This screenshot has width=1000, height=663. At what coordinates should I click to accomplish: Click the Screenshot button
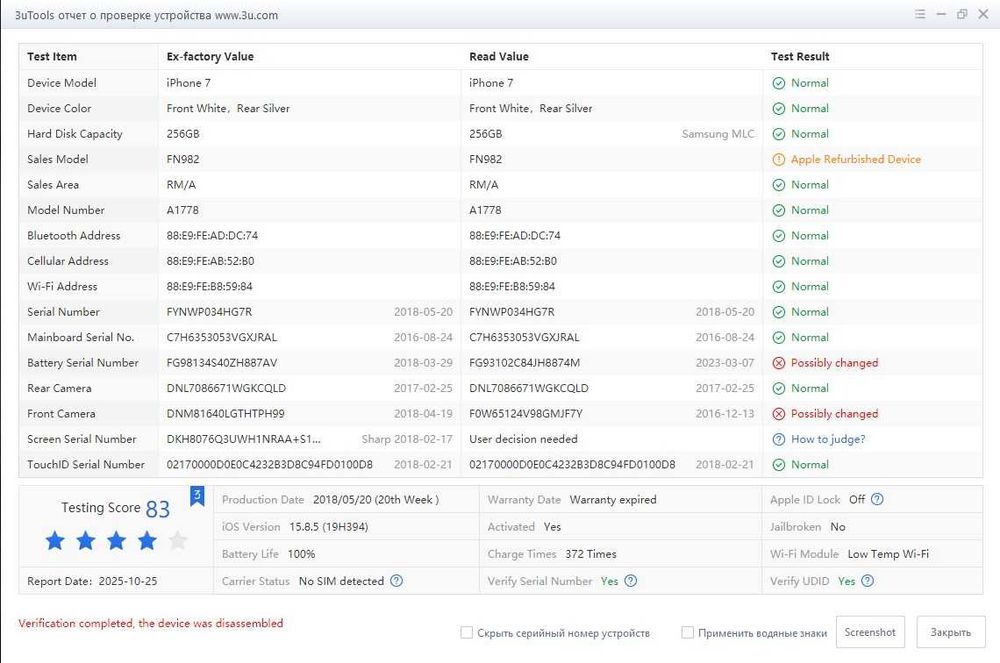point(869,632)
